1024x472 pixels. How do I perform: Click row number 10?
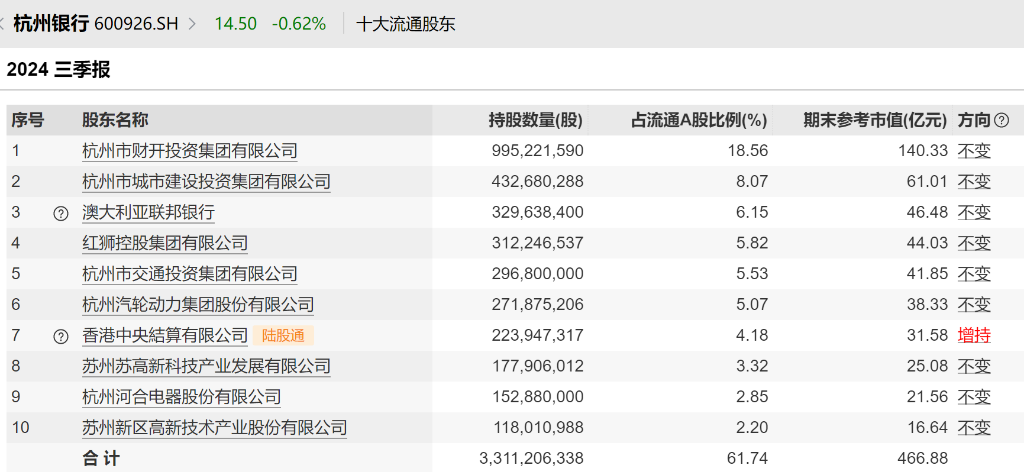point(20,428)
